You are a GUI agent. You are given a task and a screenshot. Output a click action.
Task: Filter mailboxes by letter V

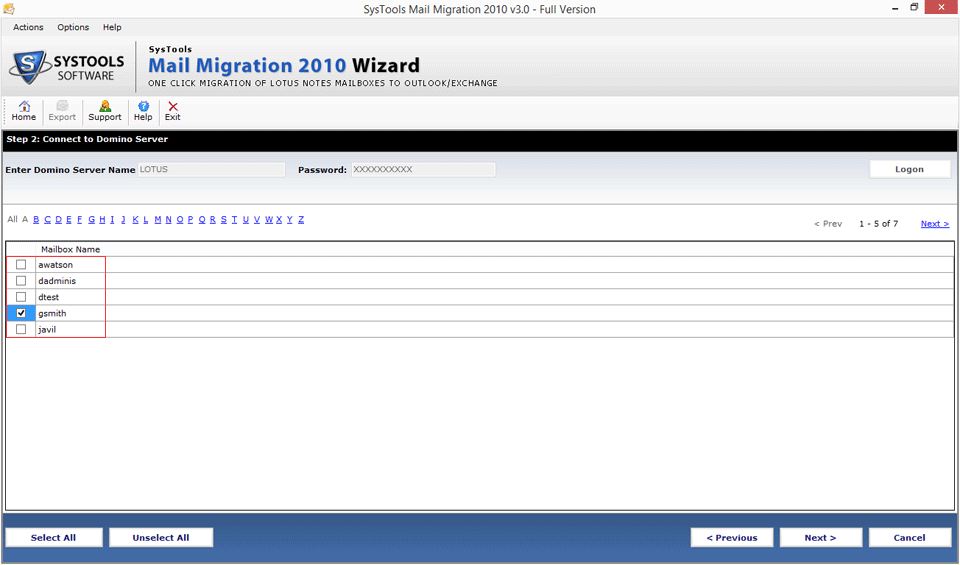[x=257, y=219]
